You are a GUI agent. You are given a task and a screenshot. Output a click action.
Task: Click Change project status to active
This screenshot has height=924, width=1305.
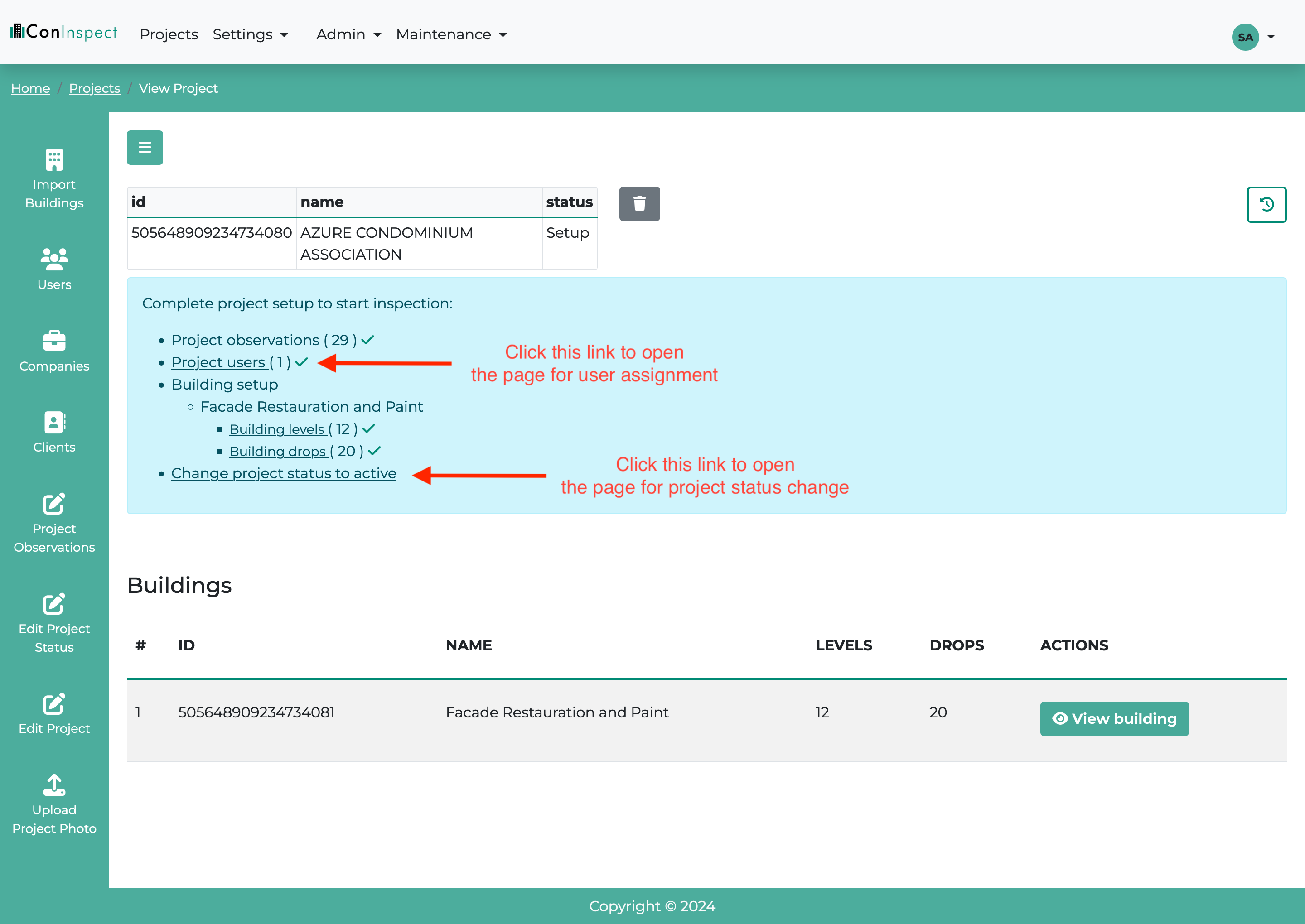(x=283, y=473)
